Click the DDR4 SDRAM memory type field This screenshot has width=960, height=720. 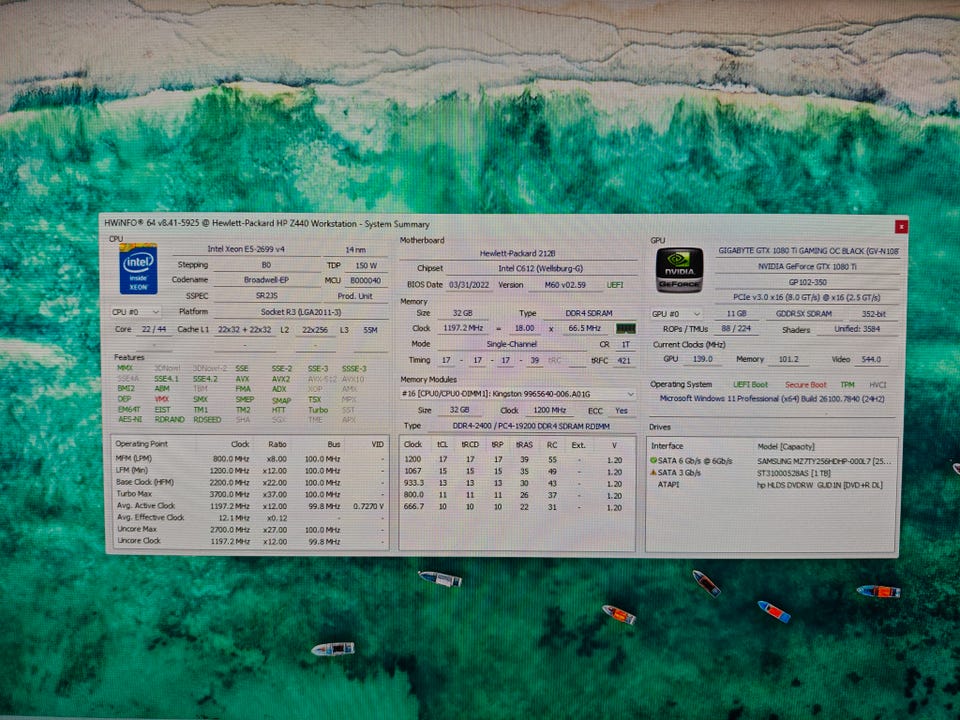588,313
